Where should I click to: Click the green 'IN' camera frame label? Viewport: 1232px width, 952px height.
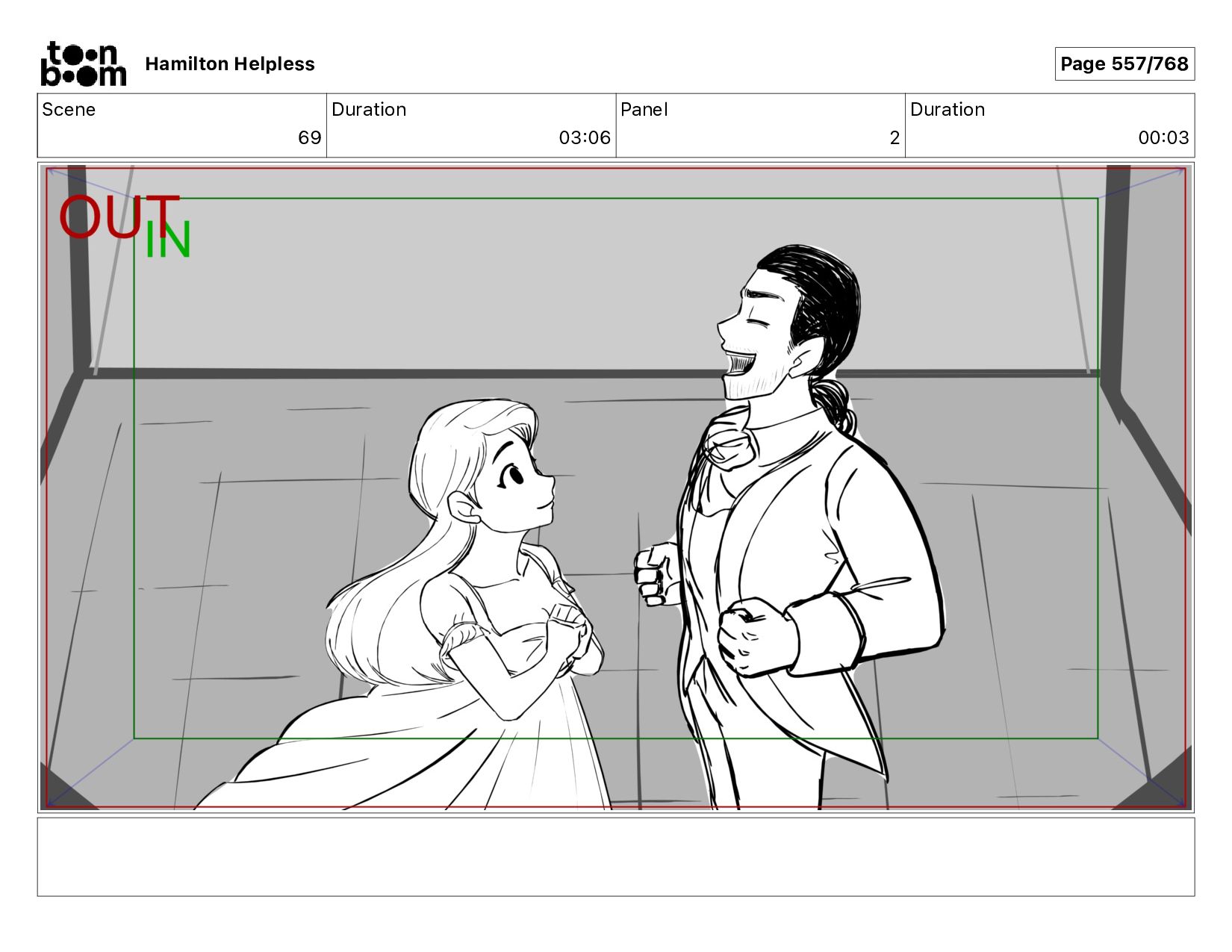[168, 240]
